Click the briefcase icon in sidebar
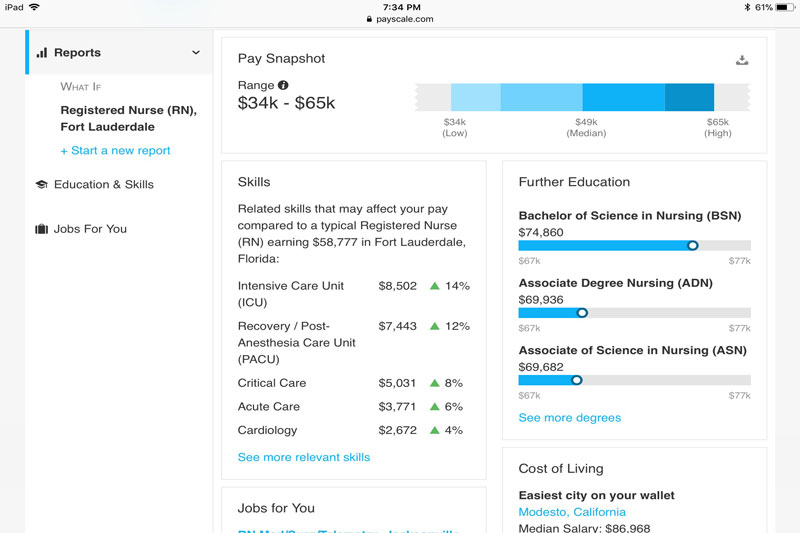This screenshot has width=800, height=533. pos(41,229)
